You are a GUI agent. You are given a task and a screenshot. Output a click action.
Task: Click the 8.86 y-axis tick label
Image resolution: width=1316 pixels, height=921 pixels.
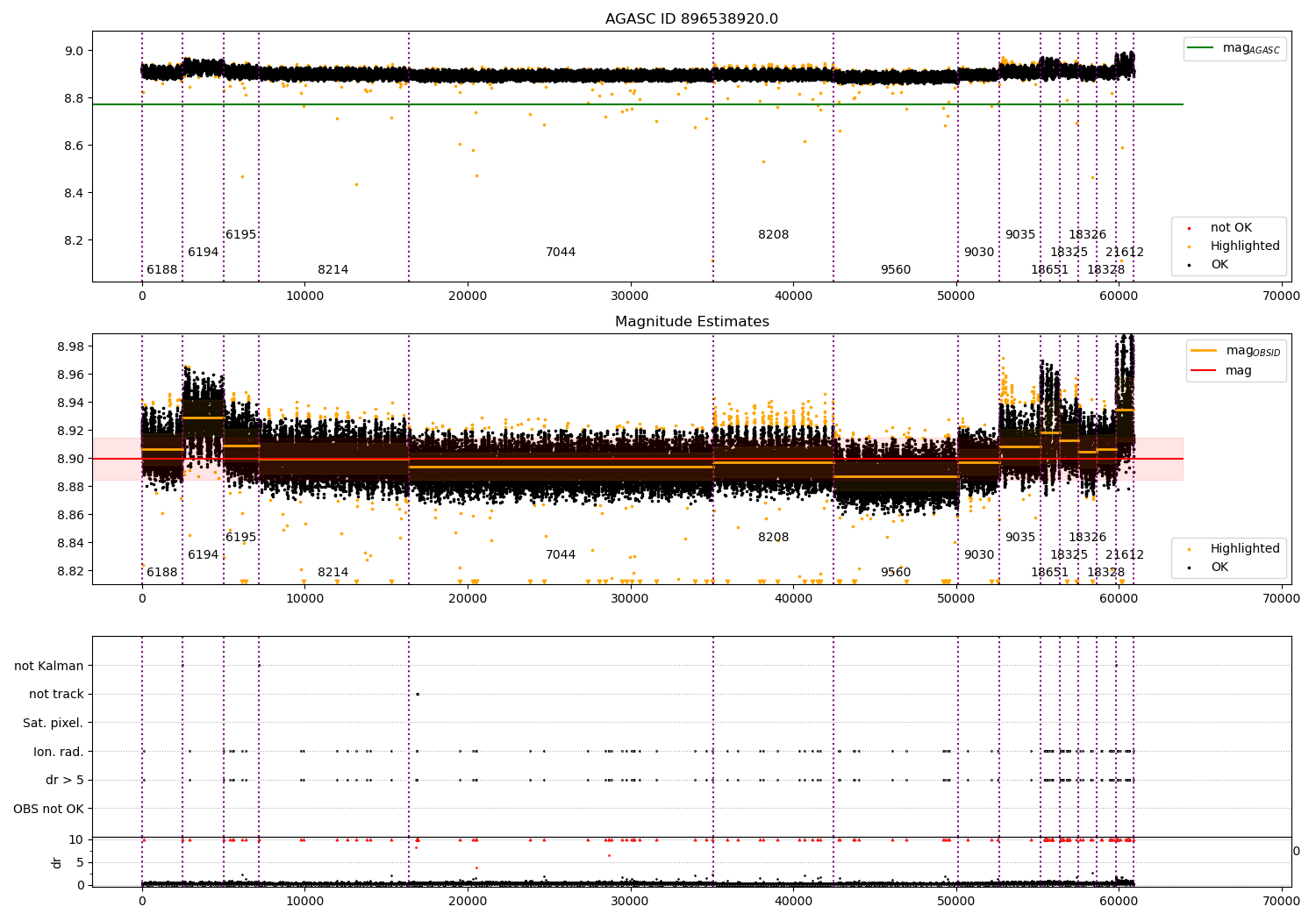coord(70,515)
